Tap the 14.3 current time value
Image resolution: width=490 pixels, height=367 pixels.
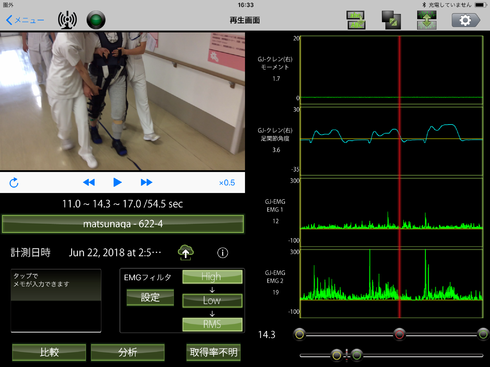[267, 335]
